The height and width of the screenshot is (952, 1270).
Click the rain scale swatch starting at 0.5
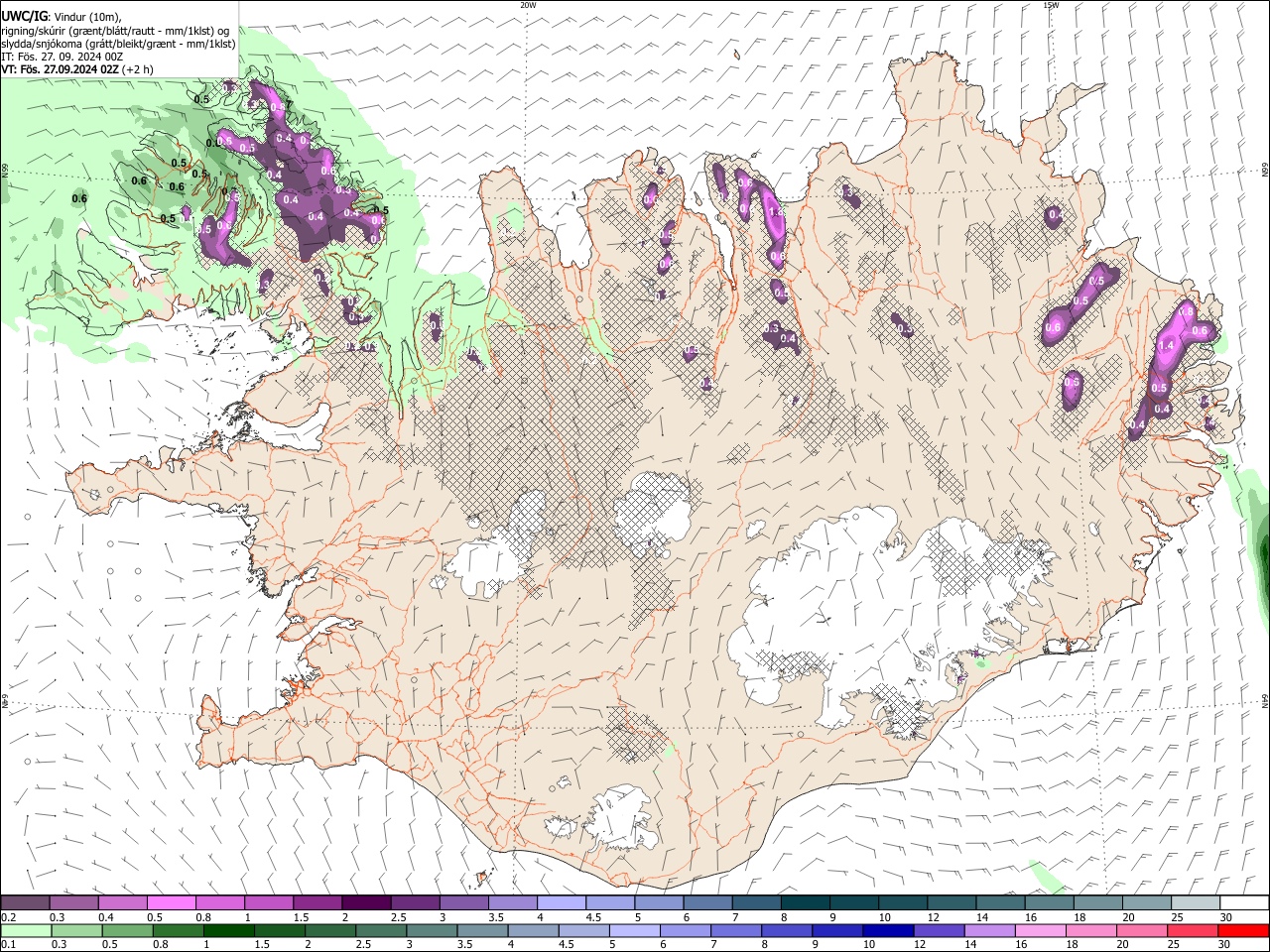pyautogui.click(x=127, y=930)
